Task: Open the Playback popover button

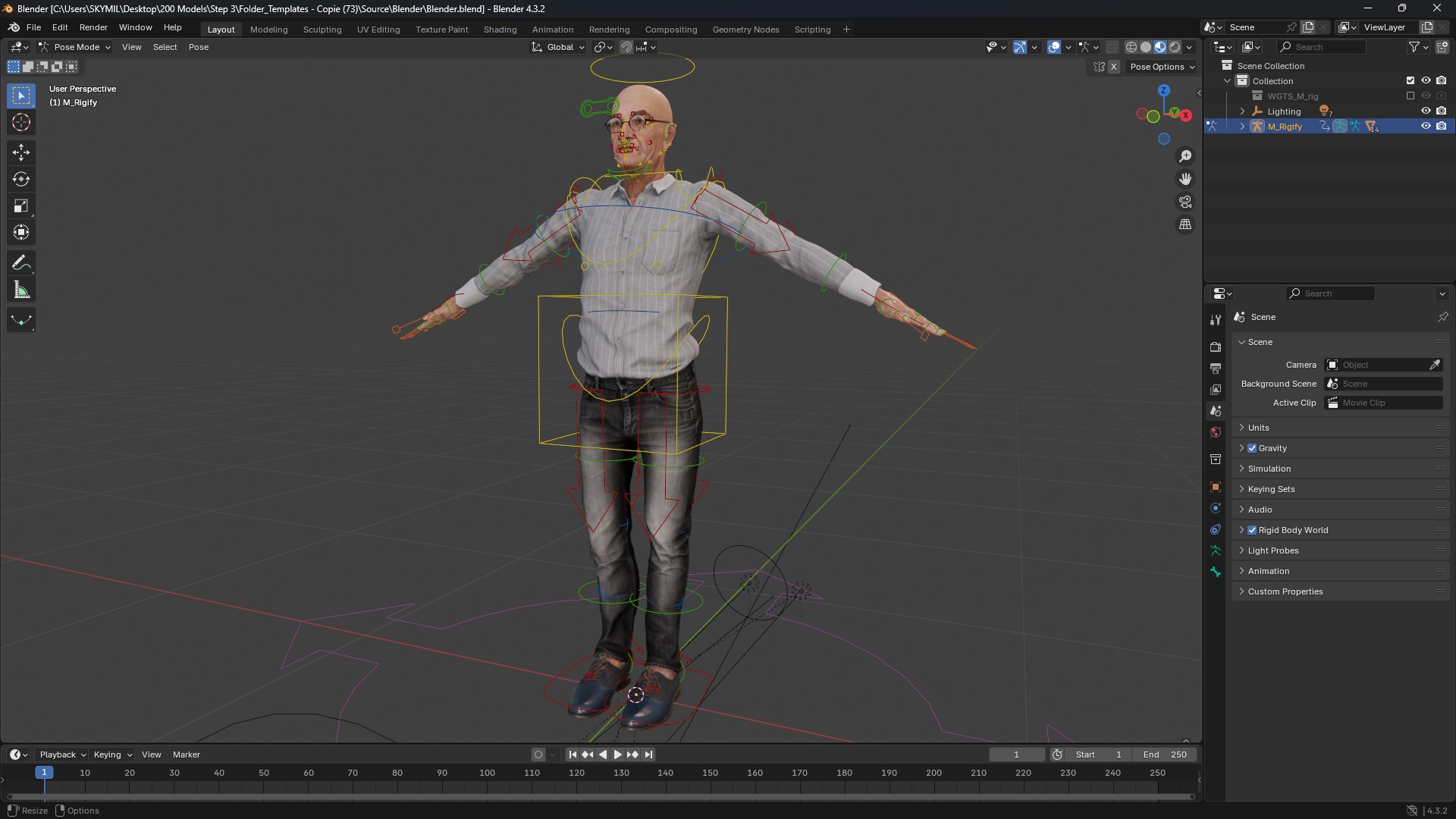Action: [62, 755]
